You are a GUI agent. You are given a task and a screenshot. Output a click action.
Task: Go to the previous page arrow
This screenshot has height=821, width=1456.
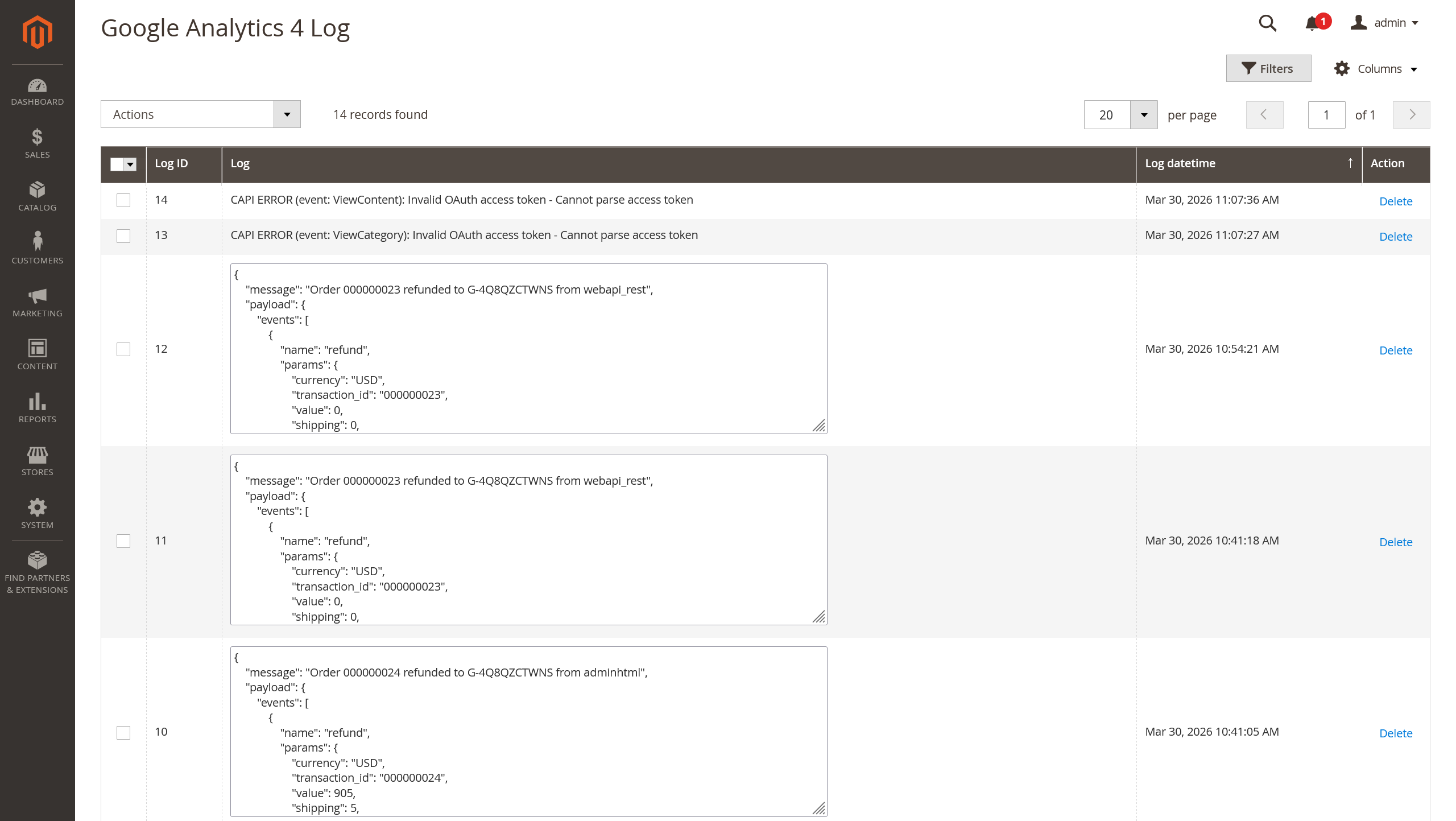(x=1264, y=115)
